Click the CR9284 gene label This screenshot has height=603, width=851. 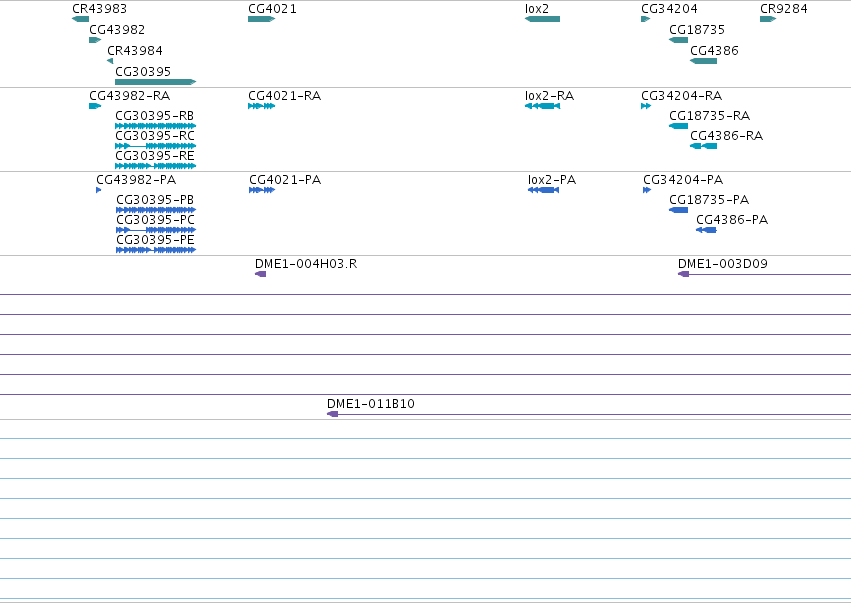[x=784, y=9]
